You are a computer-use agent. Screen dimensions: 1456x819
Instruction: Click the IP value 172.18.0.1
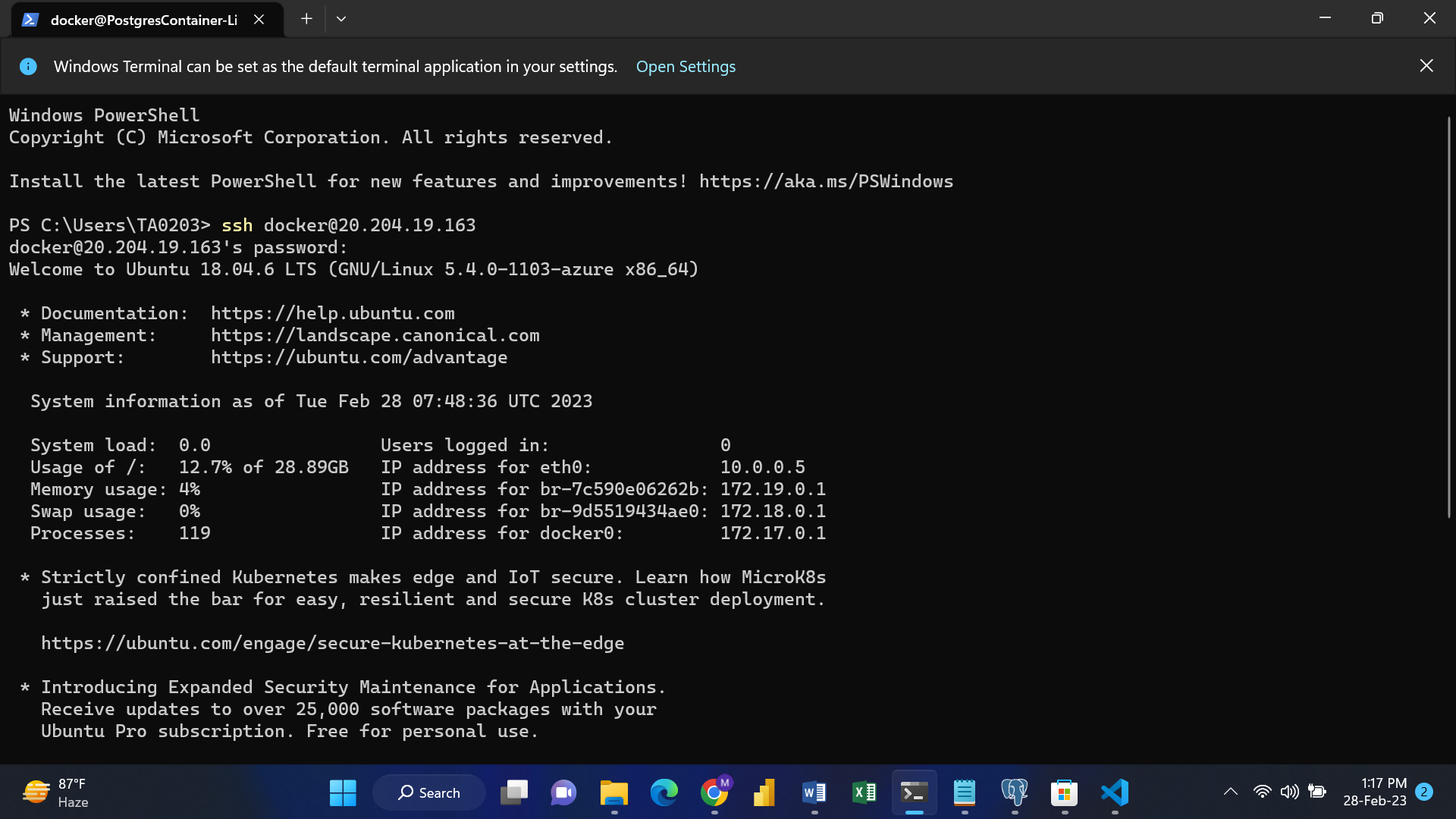773,511
